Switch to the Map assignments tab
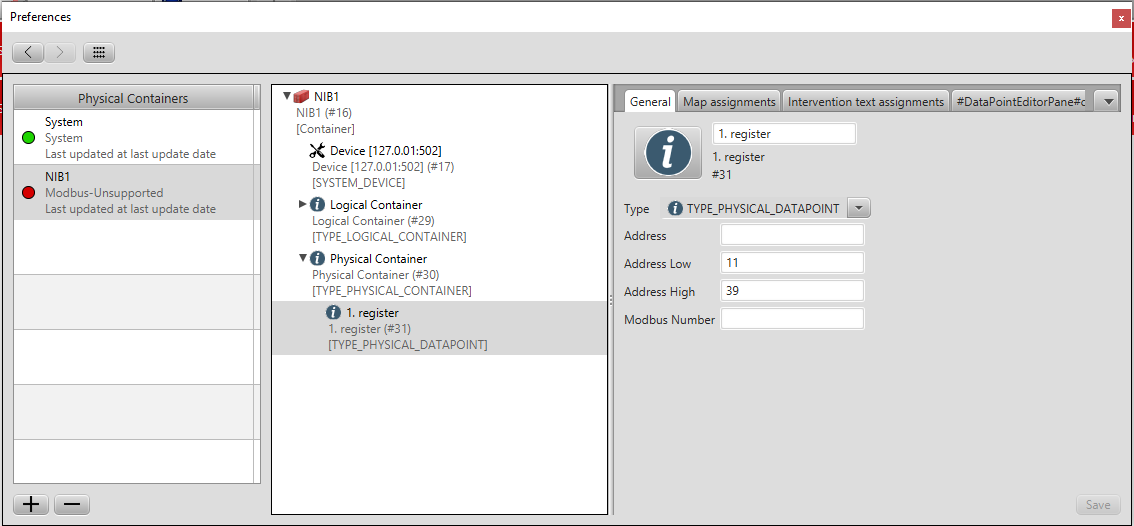Screen dimensions: 1134x526 pos(729,102)
